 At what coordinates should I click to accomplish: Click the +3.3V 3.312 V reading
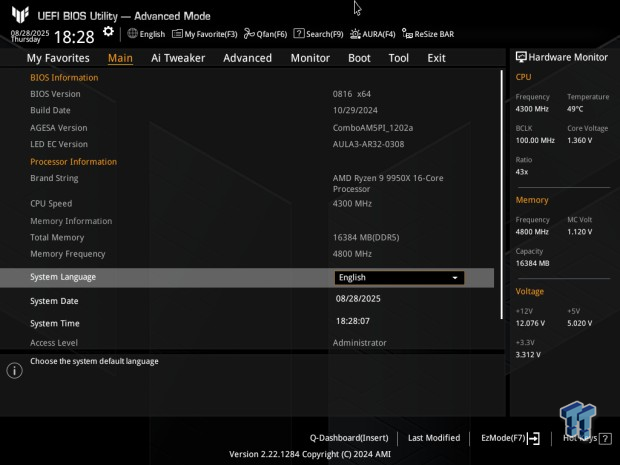pyautogui.click(x=528, y=355)
